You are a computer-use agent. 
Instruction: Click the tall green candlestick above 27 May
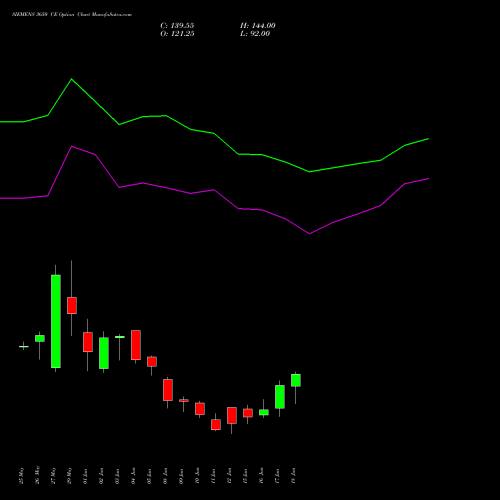tap(56, 321)
